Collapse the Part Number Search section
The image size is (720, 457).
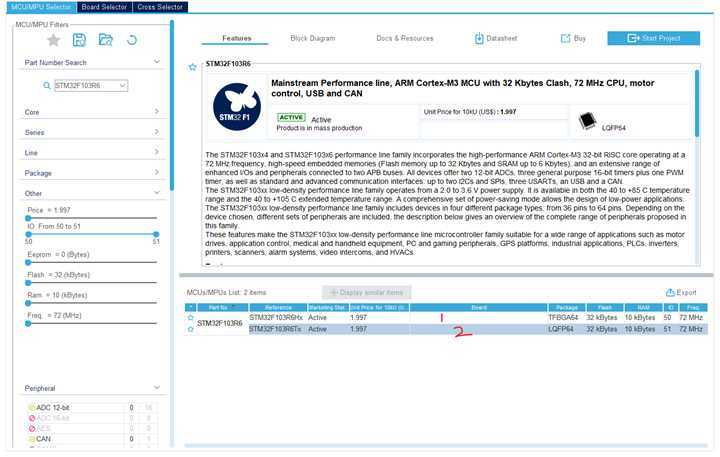157,62
